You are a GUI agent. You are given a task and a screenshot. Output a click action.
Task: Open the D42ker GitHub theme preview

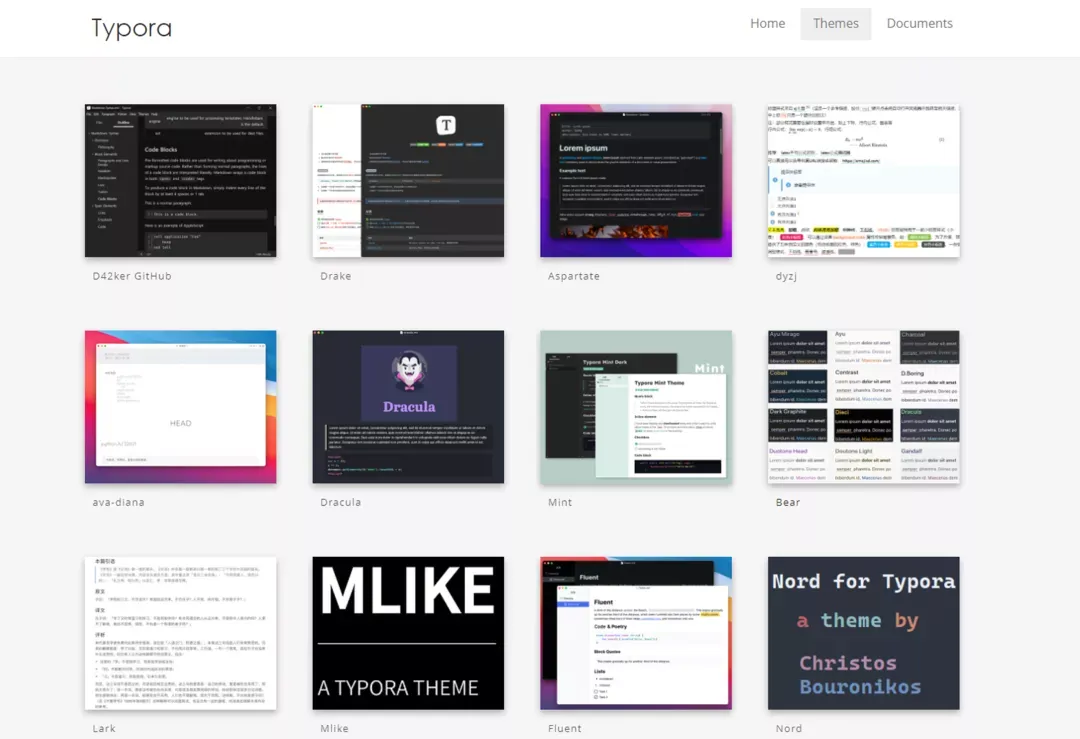[180, 180]
